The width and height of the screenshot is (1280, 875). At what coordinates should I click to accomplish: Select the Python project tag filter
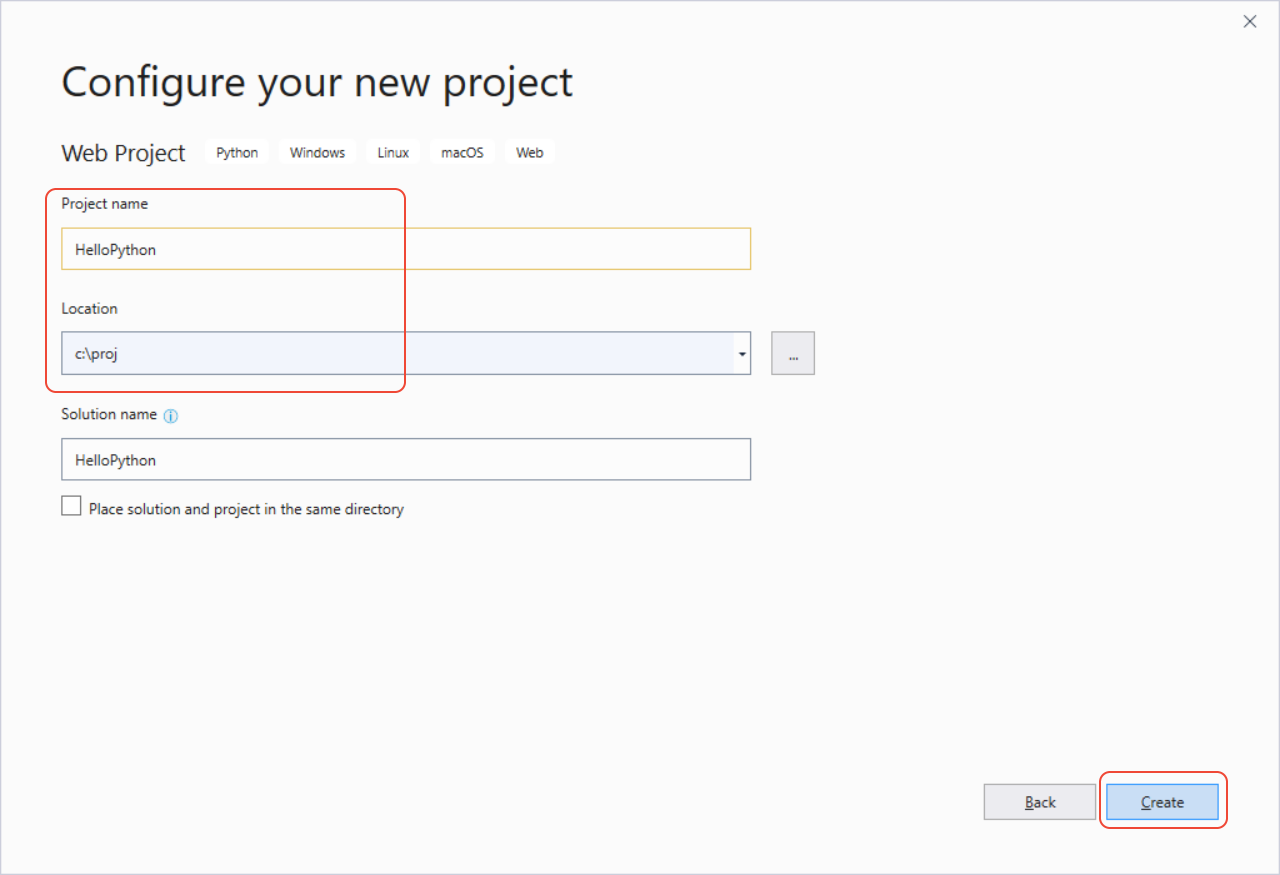(x=236, y=152)
